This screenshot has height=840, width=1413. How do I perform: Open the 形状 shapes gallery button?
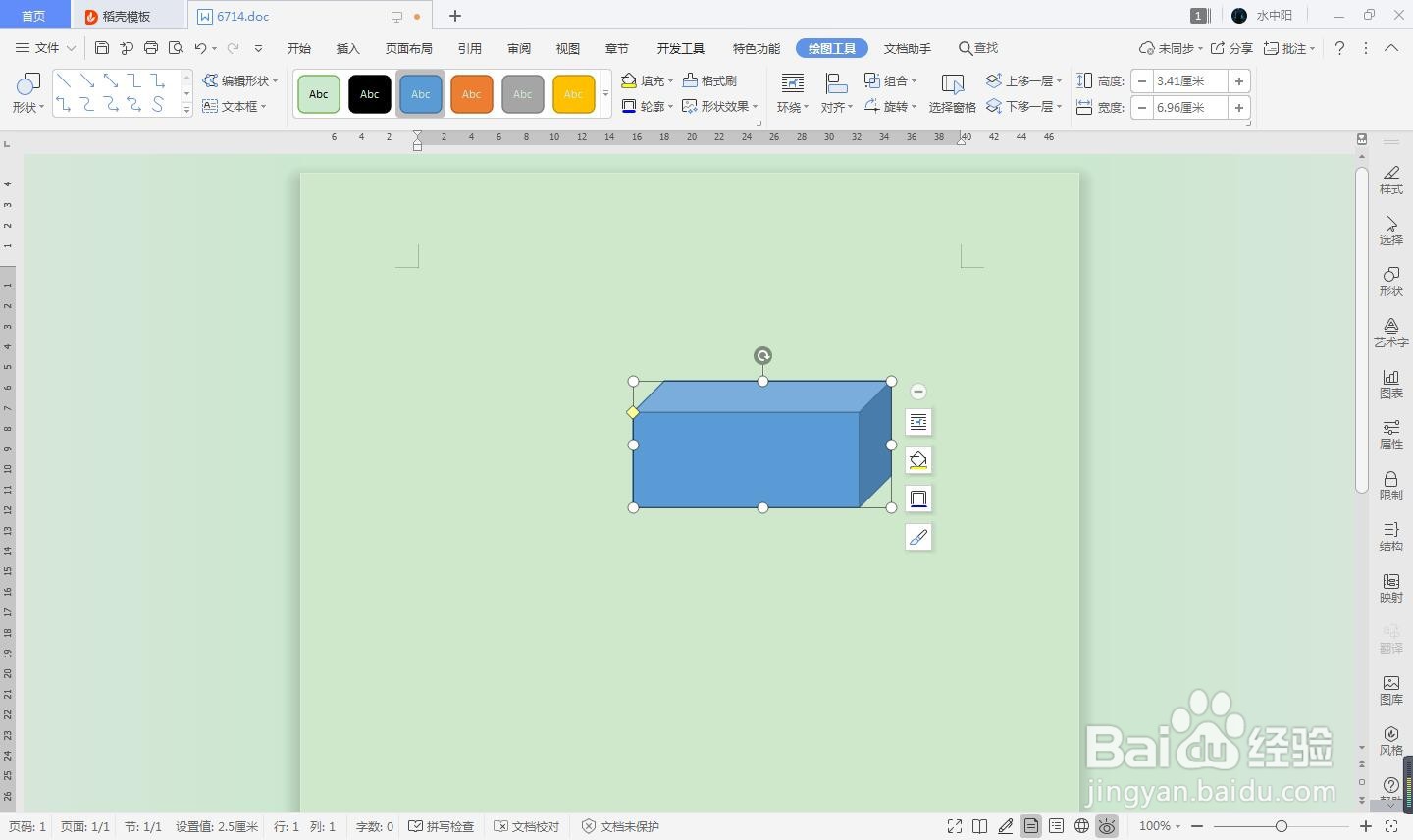[x=27, y=94]
